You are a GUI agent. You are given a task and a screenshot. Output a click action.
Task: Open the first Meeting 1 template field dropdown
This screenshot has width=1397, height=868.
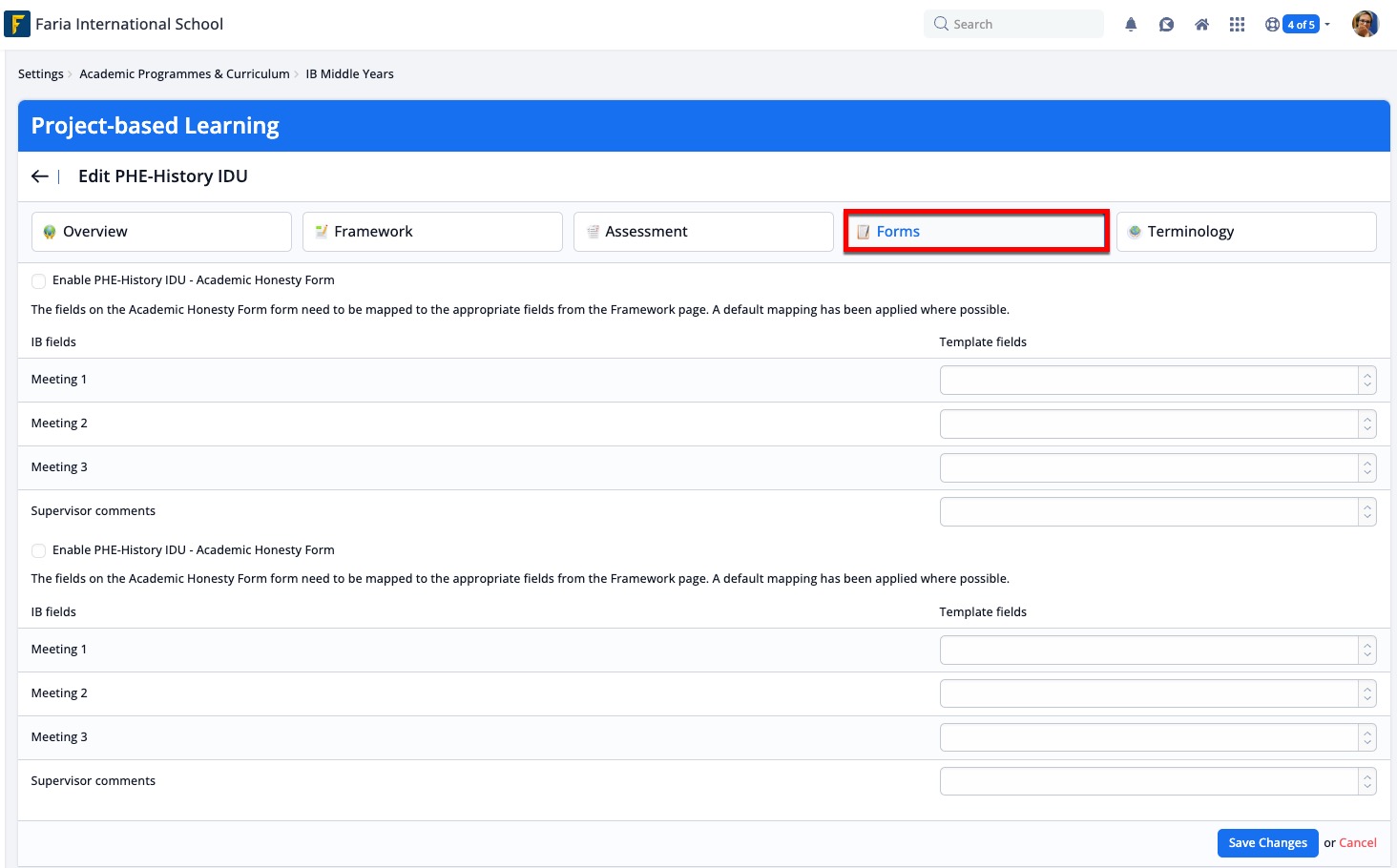1157,380
